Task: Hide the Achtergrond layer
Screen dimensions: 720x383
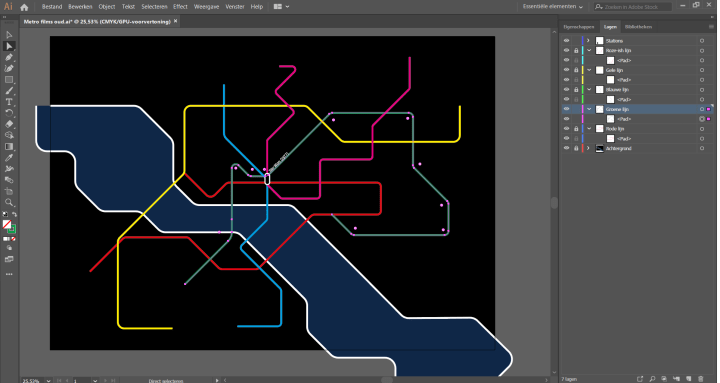Action: (x=566, y=148)
